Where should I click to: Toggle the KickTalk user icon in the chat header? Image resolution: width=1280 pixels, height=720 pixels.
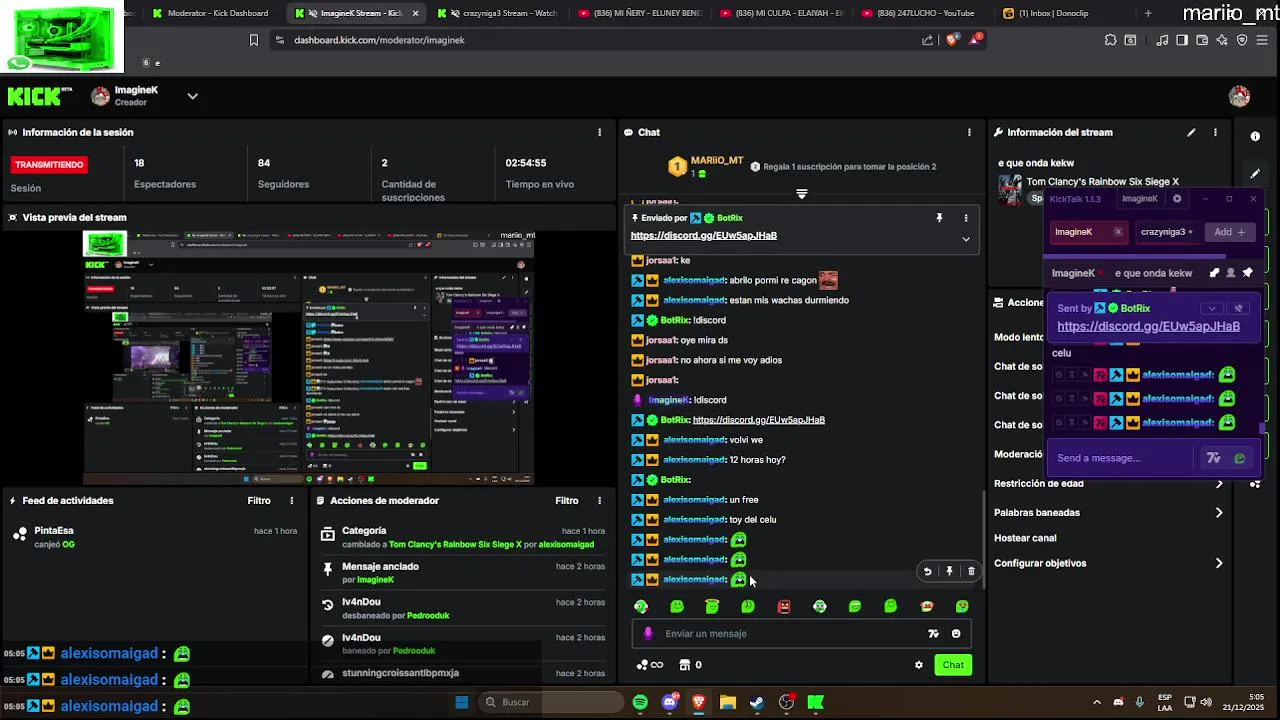click(1231, 273)
